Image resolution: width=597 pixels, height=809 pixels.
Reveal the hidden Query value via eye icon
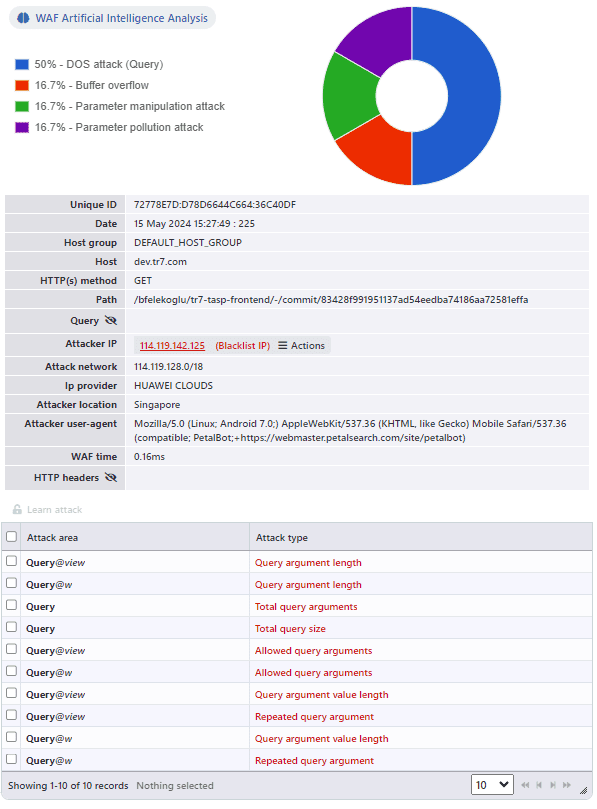click(110, 320)
